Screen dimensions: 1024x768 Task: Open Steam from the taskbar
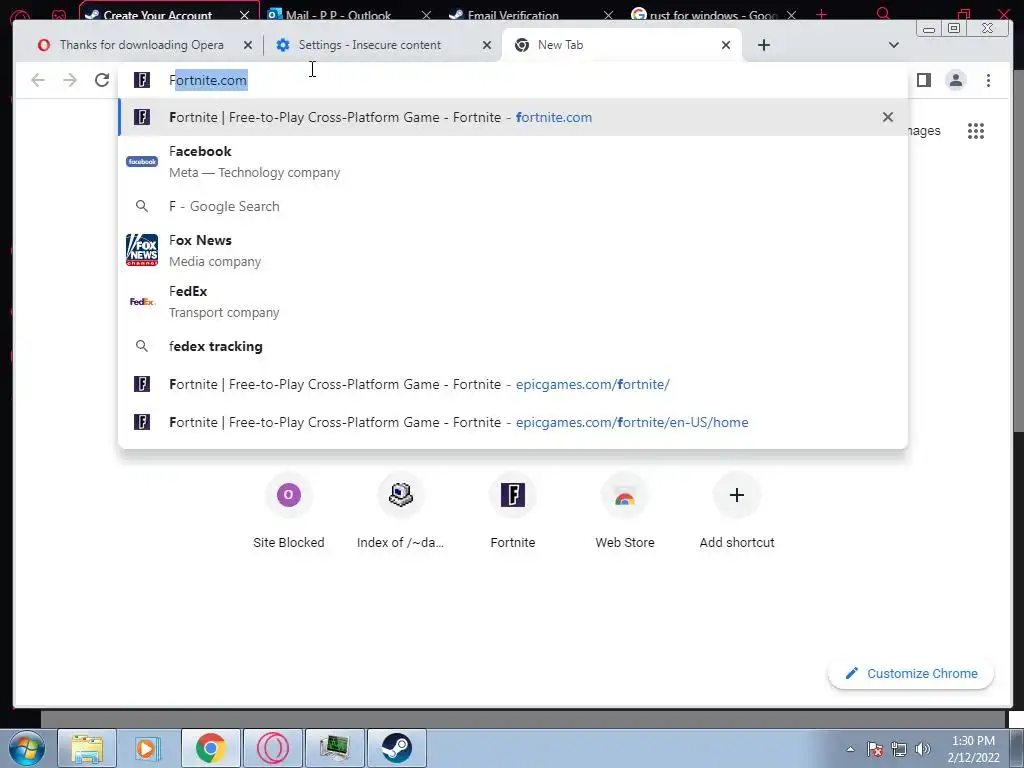coord(396,748)
